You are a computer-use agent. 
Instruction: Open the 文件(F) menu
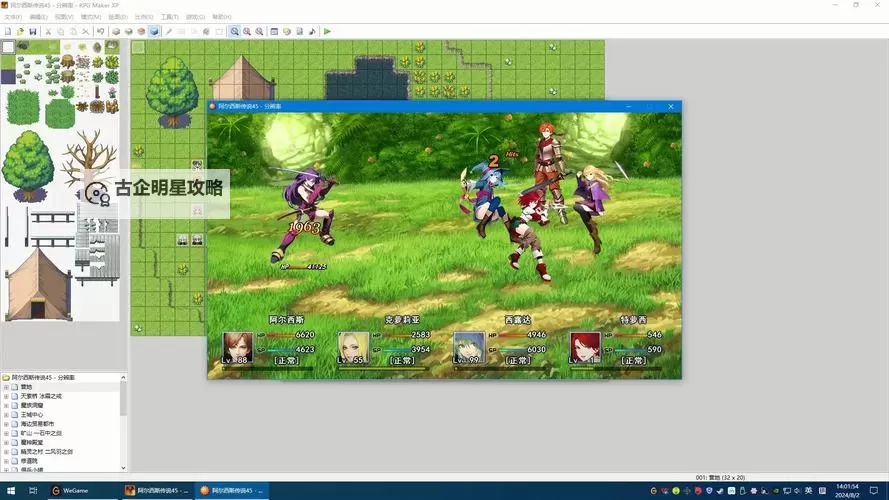13,17
